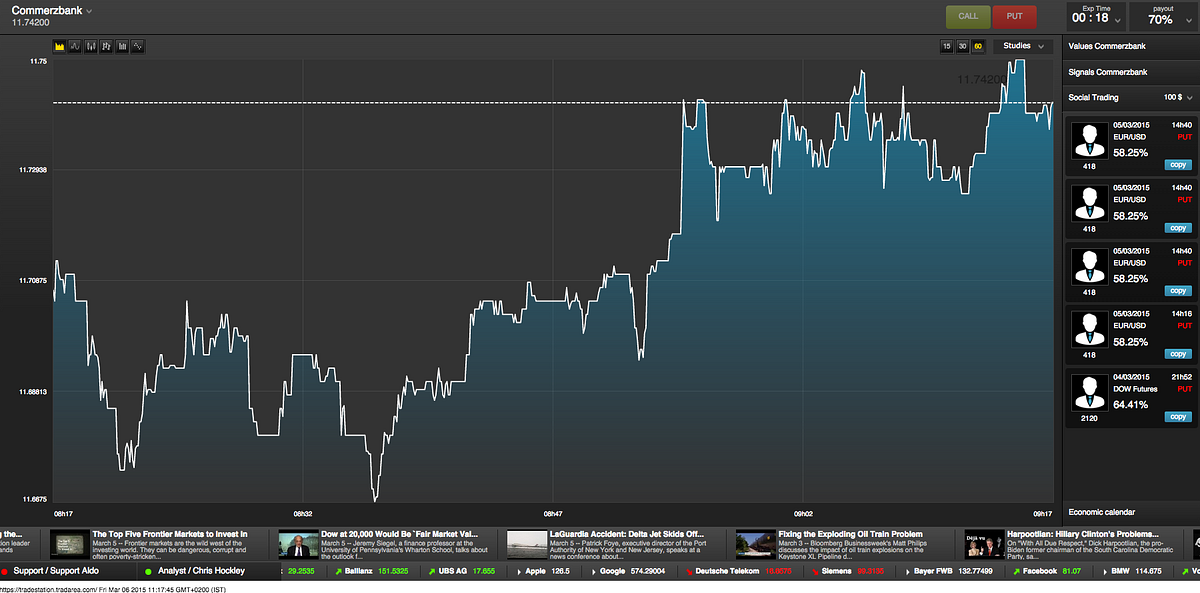Screen dimensions: 1200x593
Task: Click the LaGuardia Accident news thumbnail
Action: pos(526,544)
